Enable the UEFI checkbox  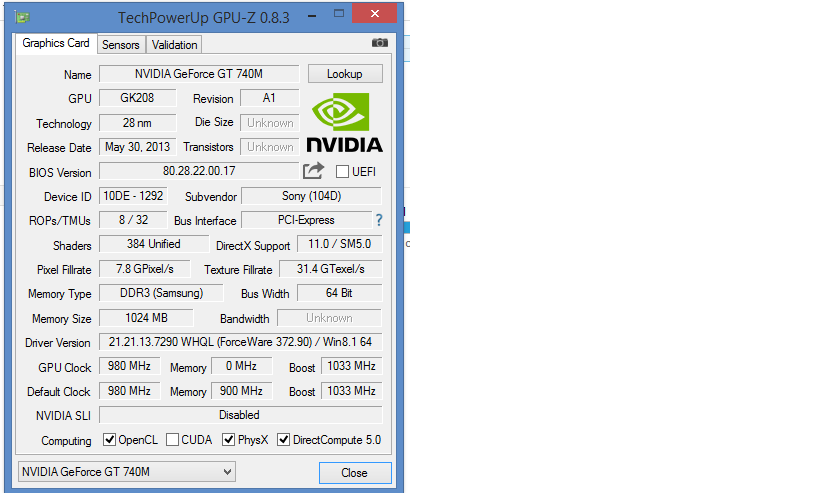coord(342,172)
